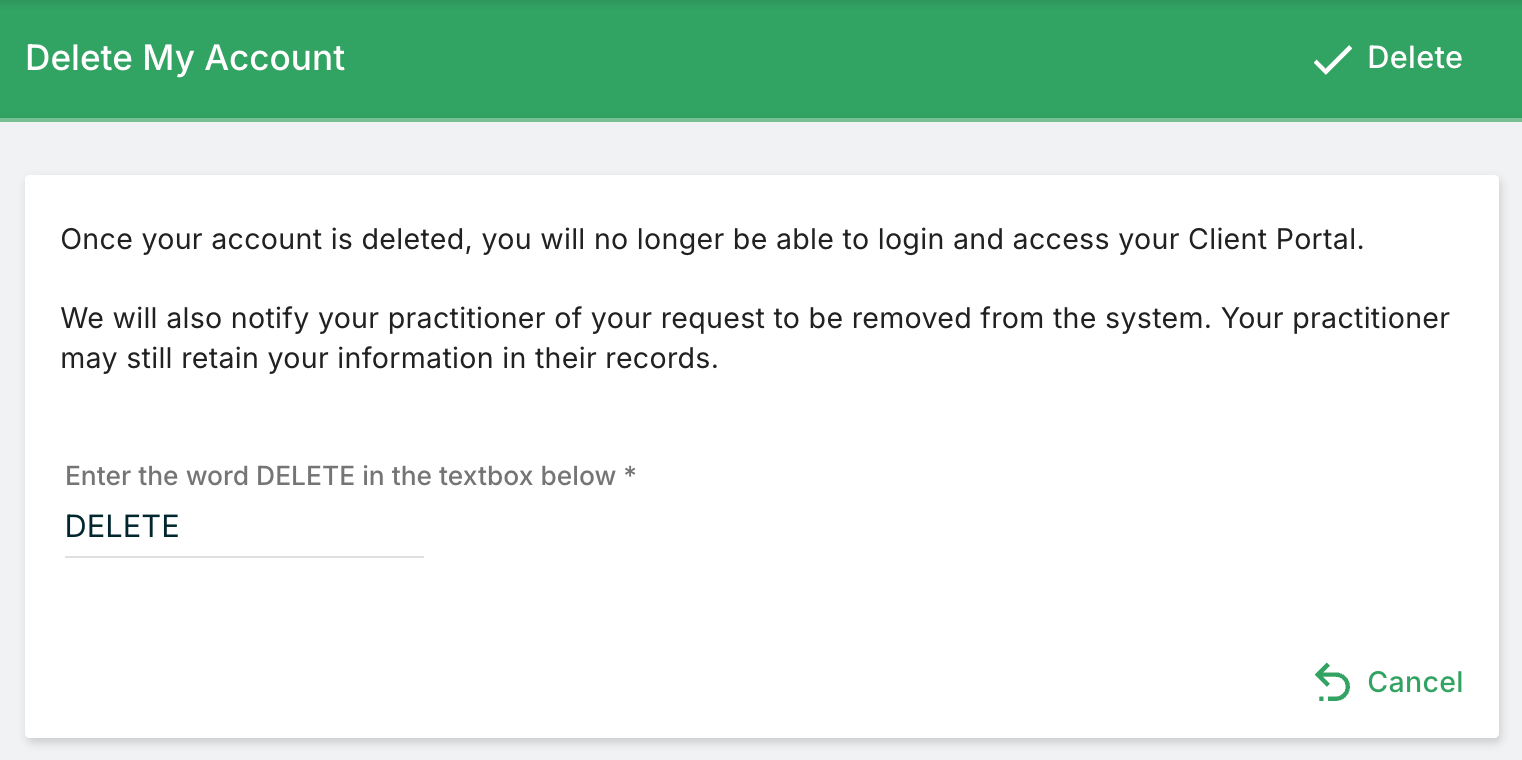The width and height of the screenshot is (1522, 760).
Task: Click the required asterisk after "textbox below"
Action: click(630, 475)
